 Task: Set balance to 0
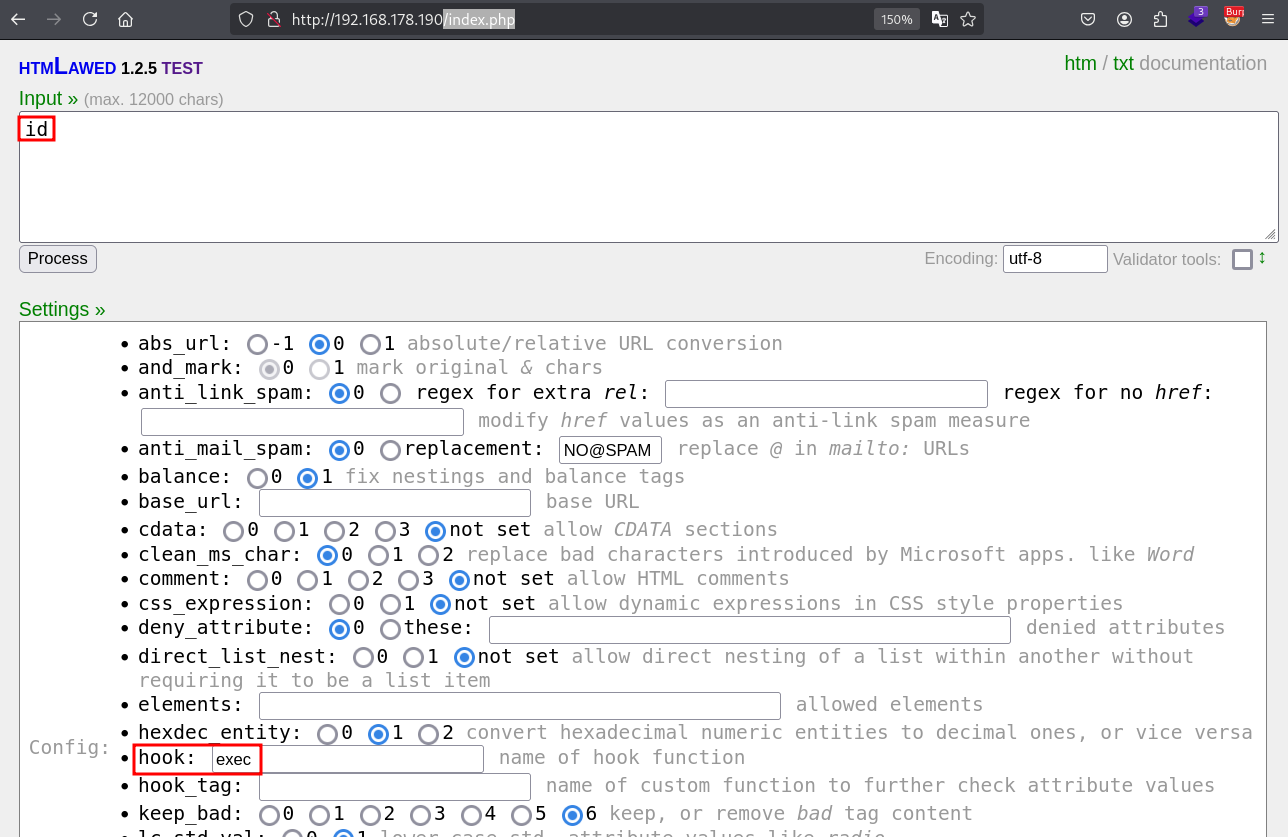[257, 478]
